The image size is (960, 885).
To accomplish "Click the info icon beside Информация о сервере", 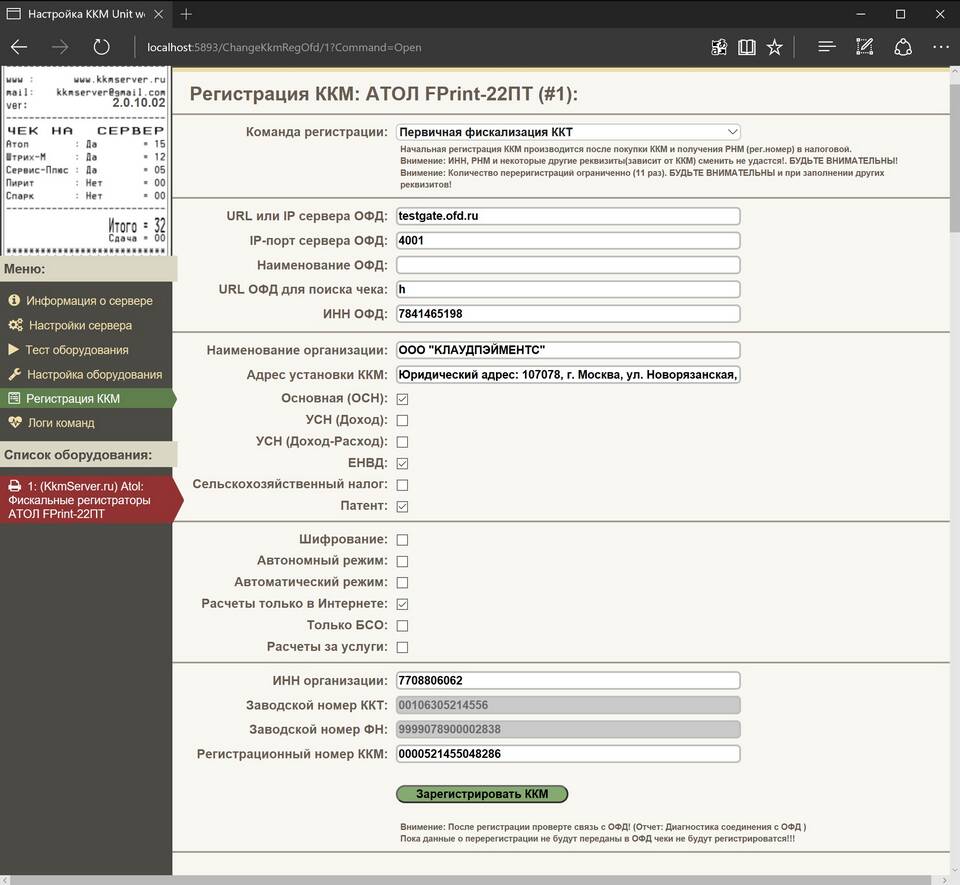I will 14,301.
